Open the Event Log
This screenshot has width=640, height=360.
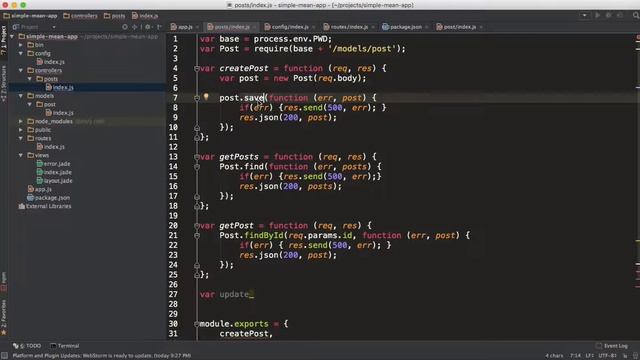[x=612, y=346]
